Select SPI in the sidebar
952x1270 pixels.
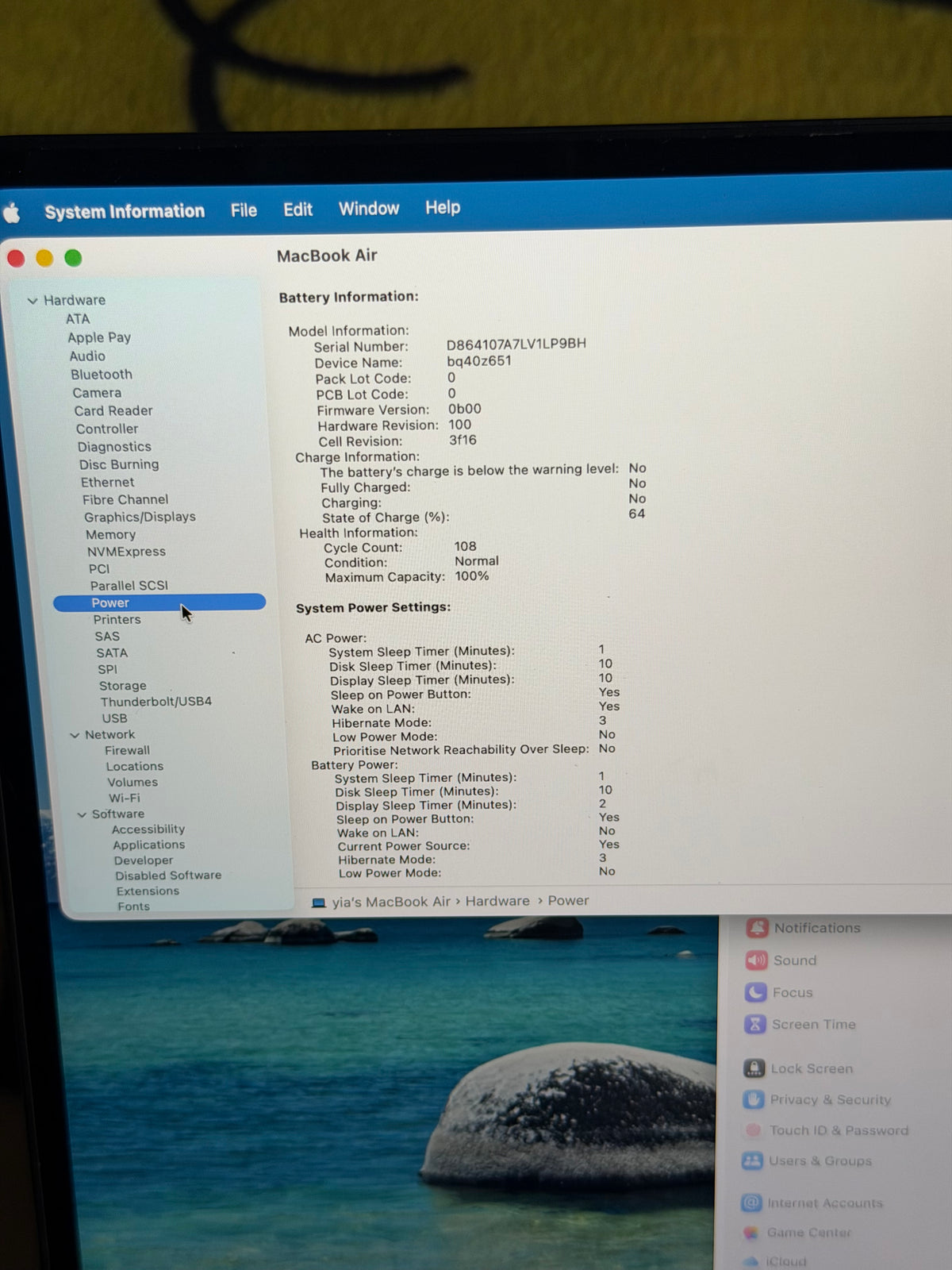coord(107,669)
